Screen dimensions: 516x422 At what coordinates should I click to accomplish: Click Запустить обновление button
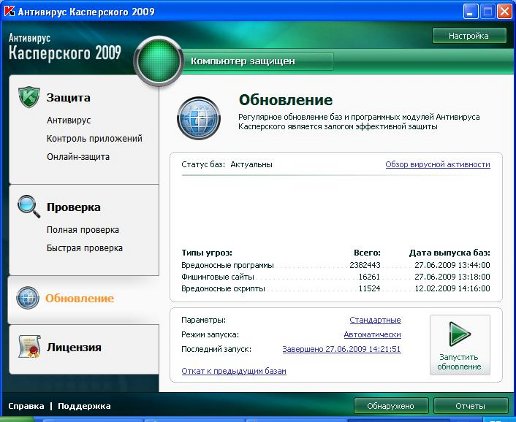[x=460, y=345]
